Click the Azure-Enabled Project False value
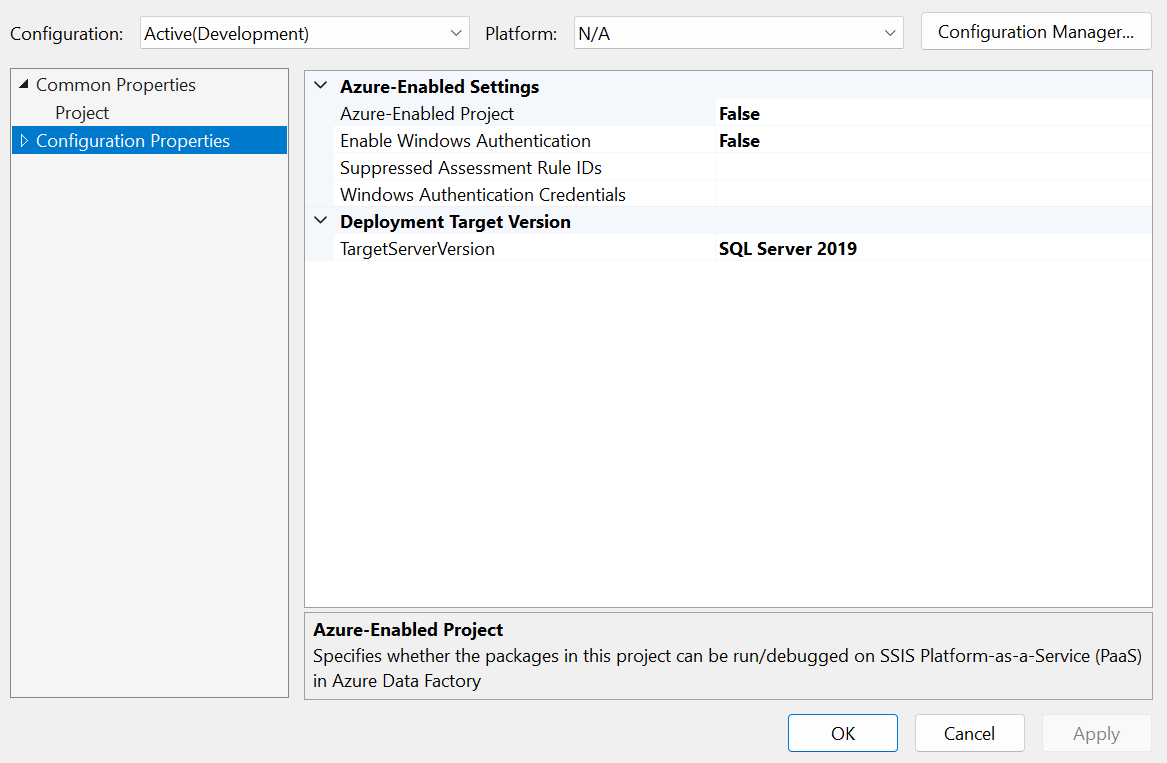Screen dimensions: 1167x763 tap(739, 114)
